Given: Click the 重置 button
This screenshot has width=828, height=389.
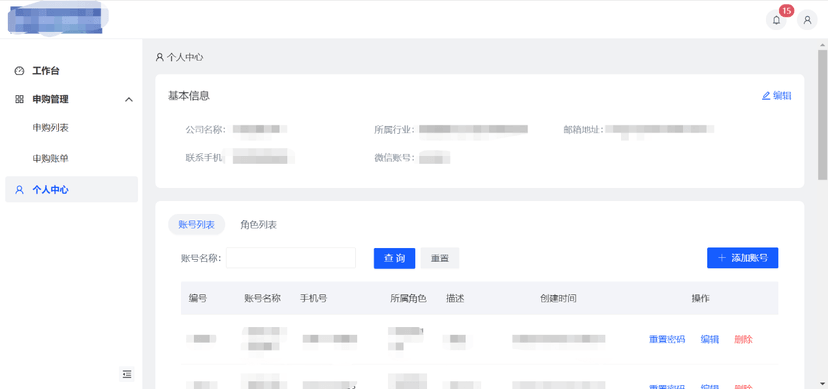Looking at the screenshot, I should pyautogui.click(x=440, y=259).
